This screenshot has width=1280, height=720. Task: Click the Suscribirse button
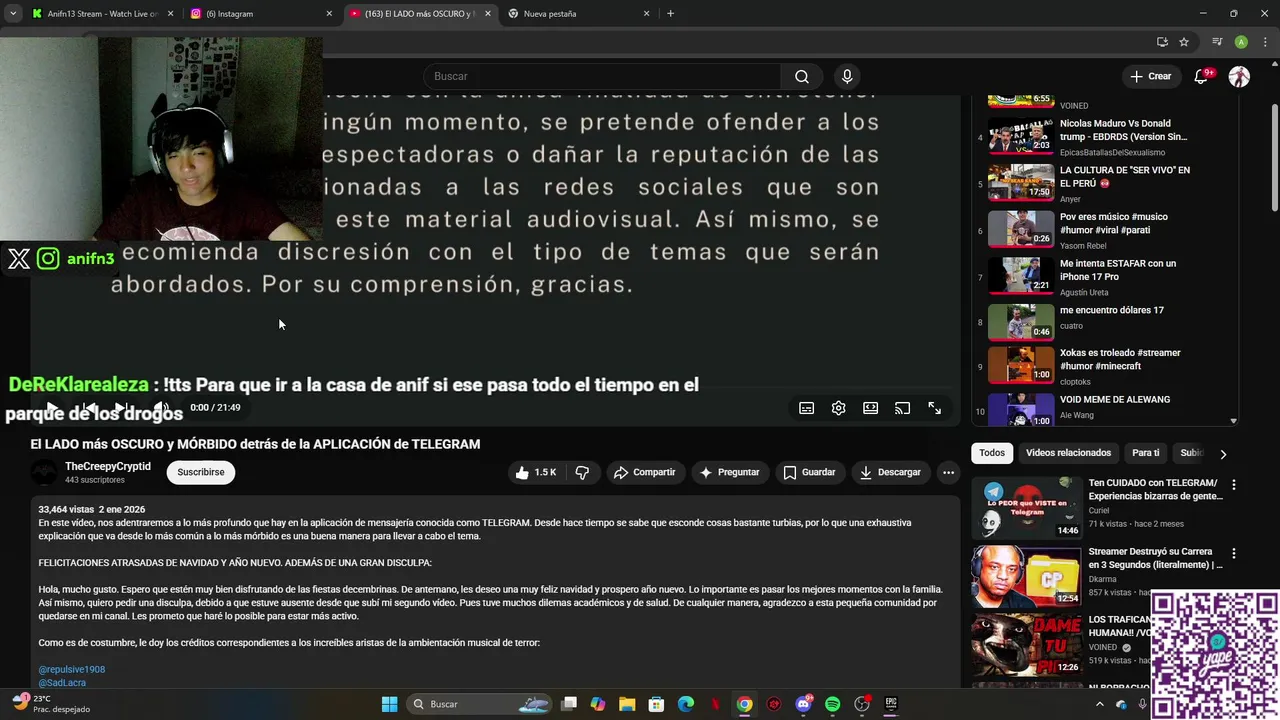pos(201,472)
